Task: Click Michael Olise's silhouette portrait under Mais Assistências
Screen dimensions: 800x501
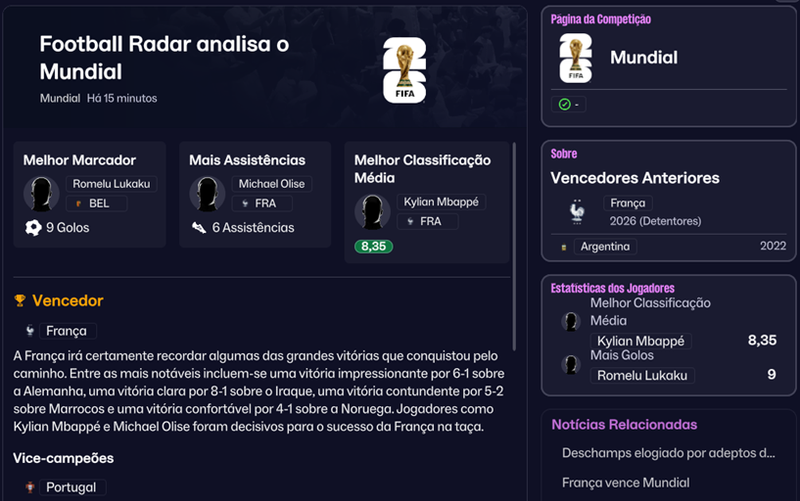Action: (x=207, y=194)
